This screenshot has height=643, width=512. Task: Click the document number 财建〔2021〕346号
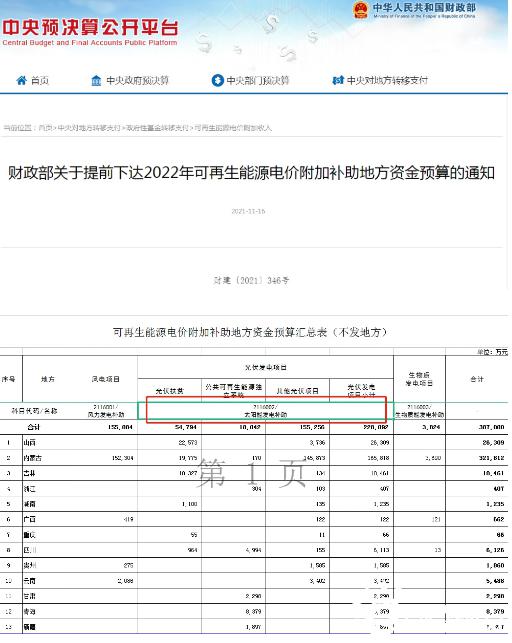(x=251, y=280)
